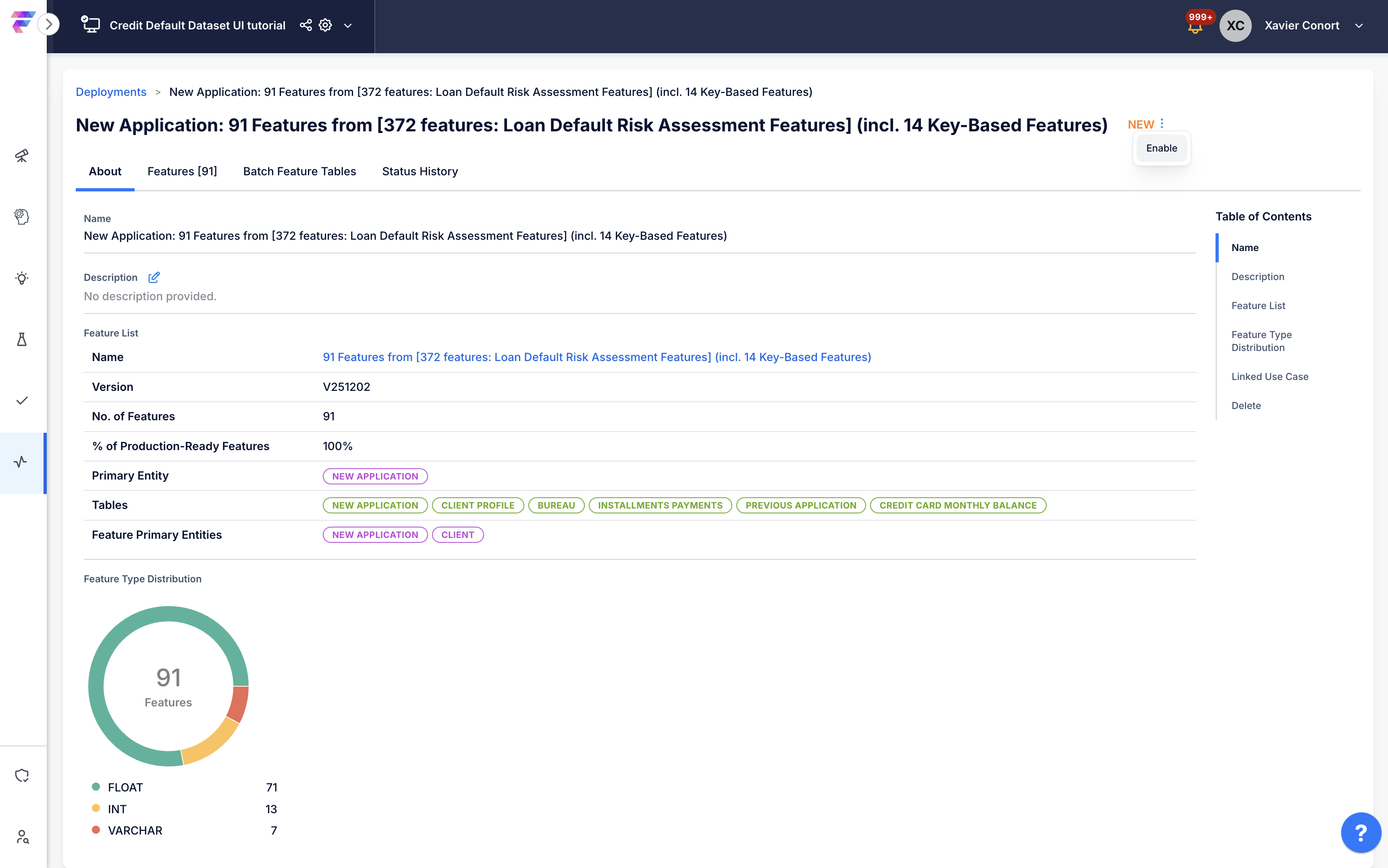Click the share icon beside the catalog name
This screenshot has height=868, width=1388.
(x=306, y=25)
